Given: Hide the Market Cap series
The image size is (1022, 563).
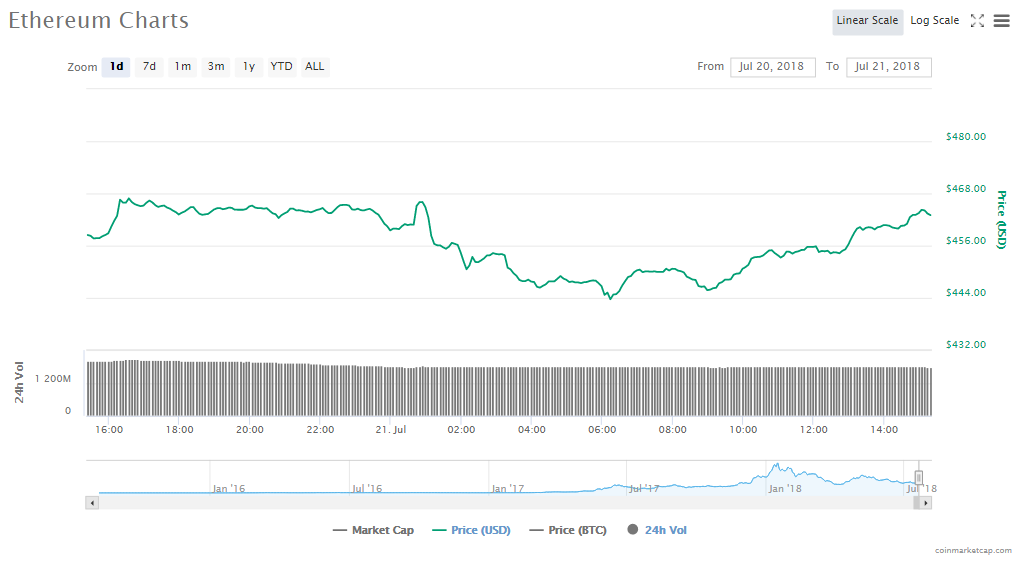Looking at the screenshot, I should click(373, 530).
